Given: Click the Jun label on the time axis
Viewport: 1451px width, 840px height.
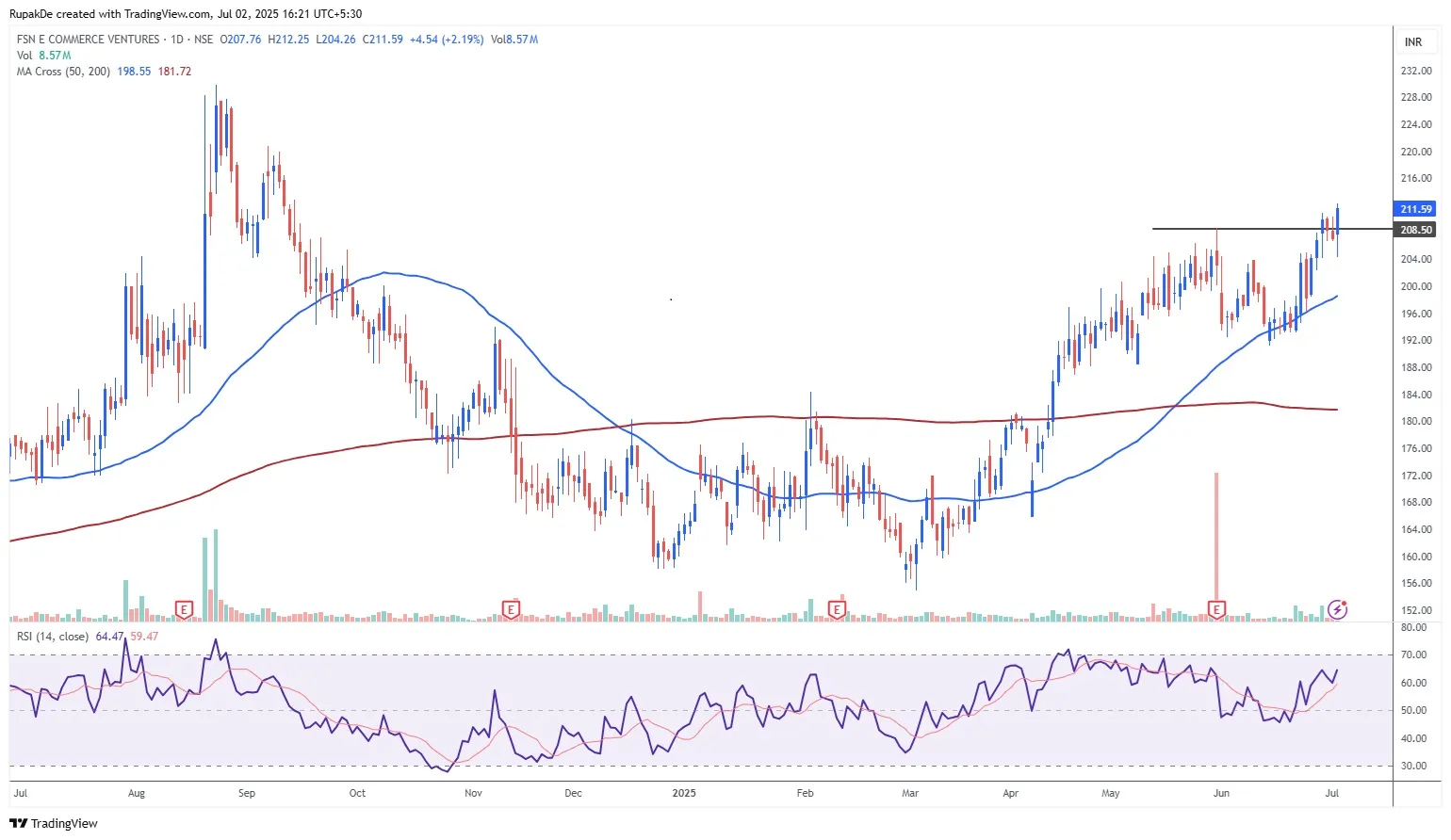Looking at the screenshot, I should coord(1221,793).
